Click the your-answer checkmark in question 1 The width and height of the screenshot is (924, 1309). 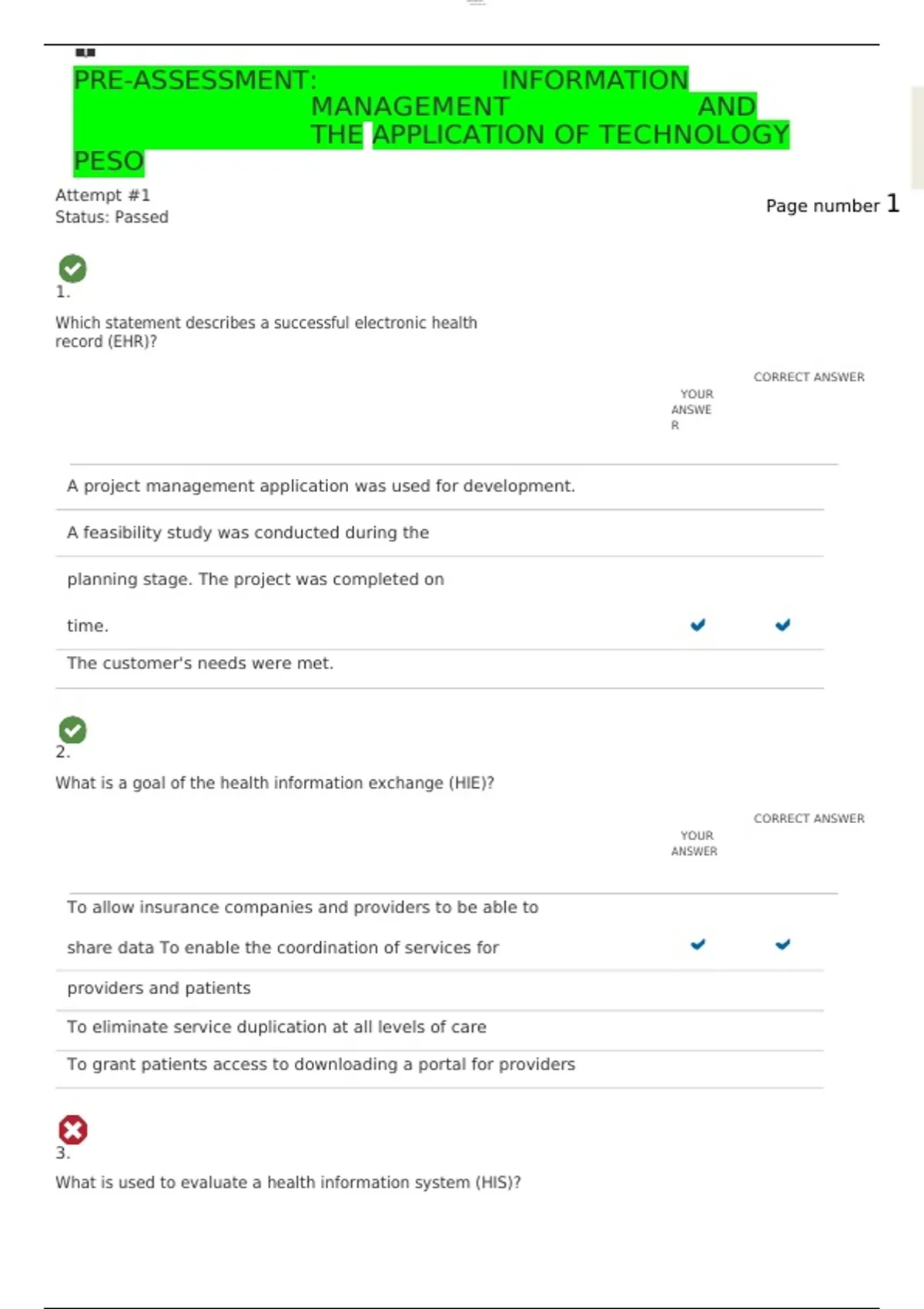[x=698, y=624]
